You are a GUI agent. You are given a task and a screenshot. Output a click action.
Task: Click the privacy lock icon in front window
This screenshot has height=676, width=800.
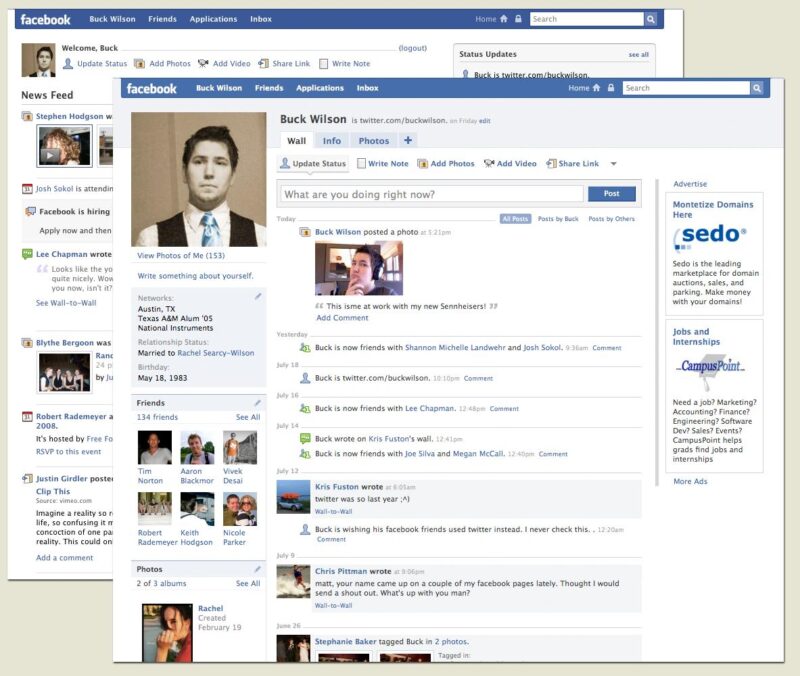click(x=611, y=88)
